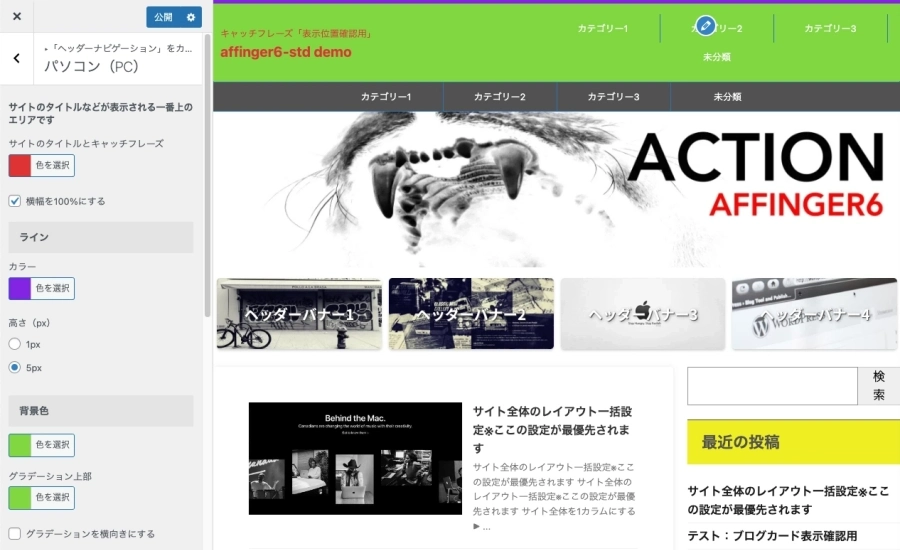Open the green 背景色 color picker
Screen dimensions: 900x550
click(20, 445)
